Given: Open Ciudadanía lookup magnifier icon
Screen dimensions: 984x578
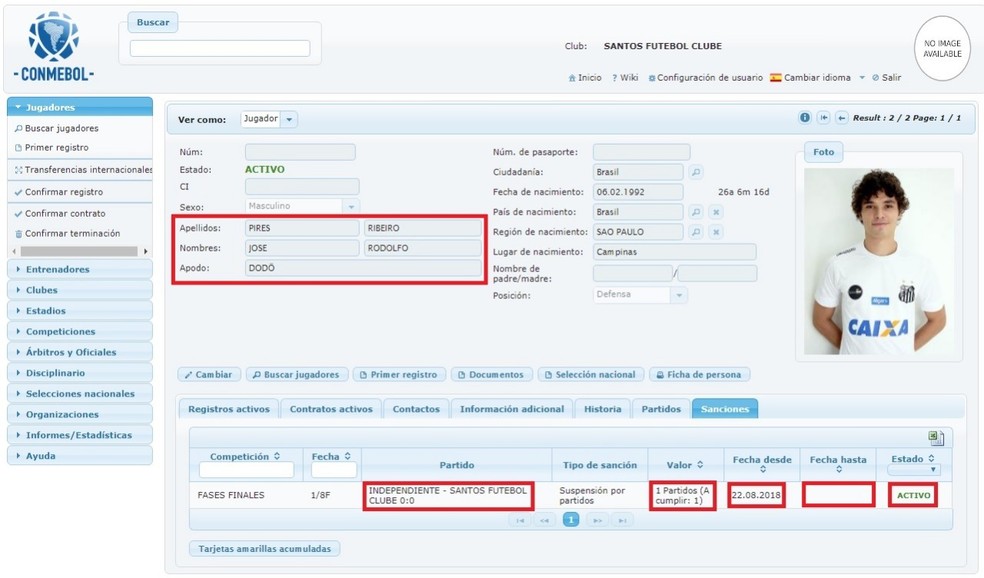Looking at the screenshot, I should click(696, 172).
